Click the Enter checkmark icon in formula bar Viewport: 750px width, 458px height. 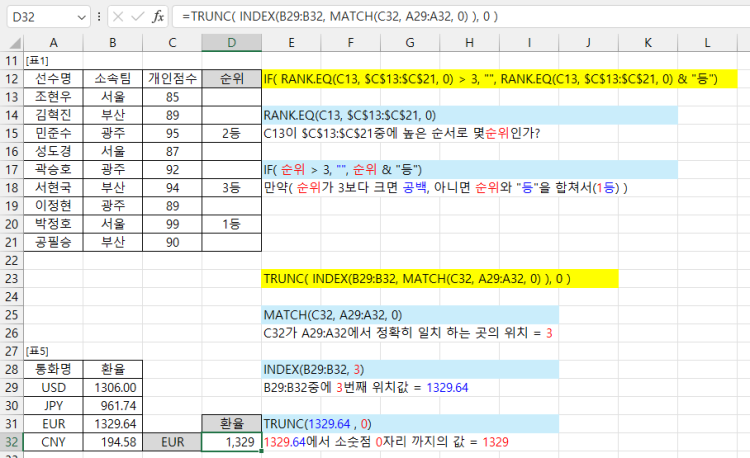click(x=138, y=16)
